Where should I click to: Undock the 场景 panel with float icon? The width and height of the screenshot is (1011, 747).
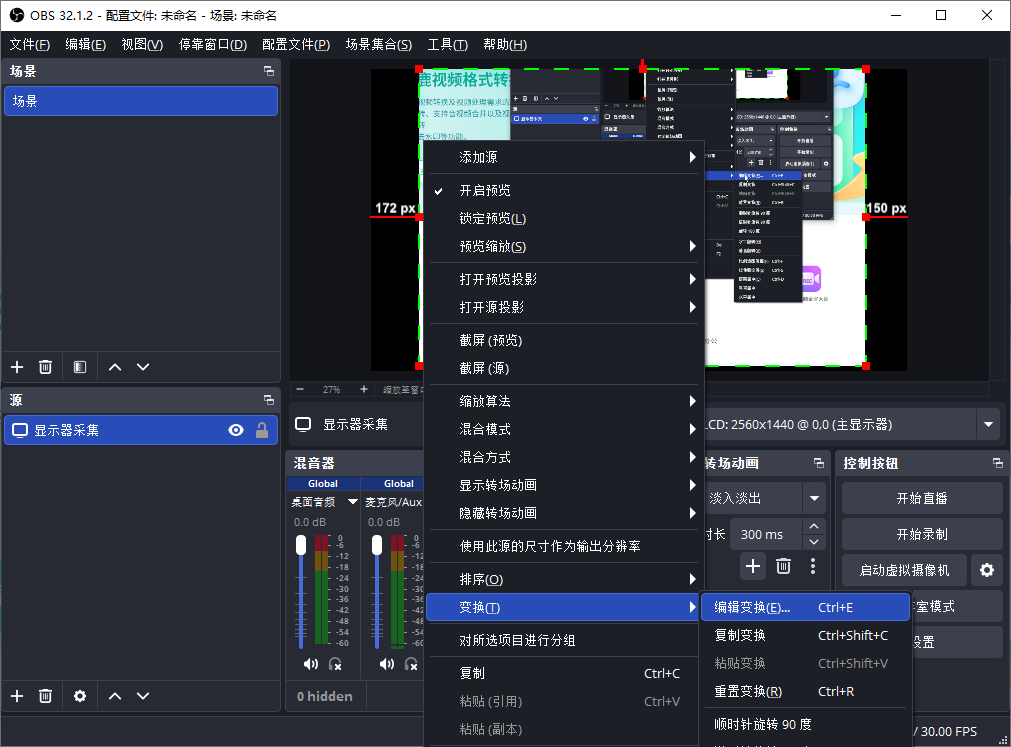pos(269,71)
